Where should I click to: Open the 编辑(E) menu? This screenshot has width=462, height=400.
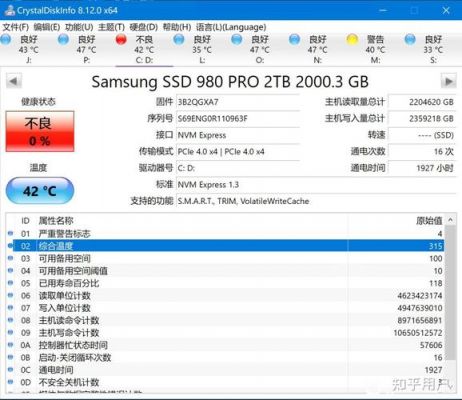47,27
